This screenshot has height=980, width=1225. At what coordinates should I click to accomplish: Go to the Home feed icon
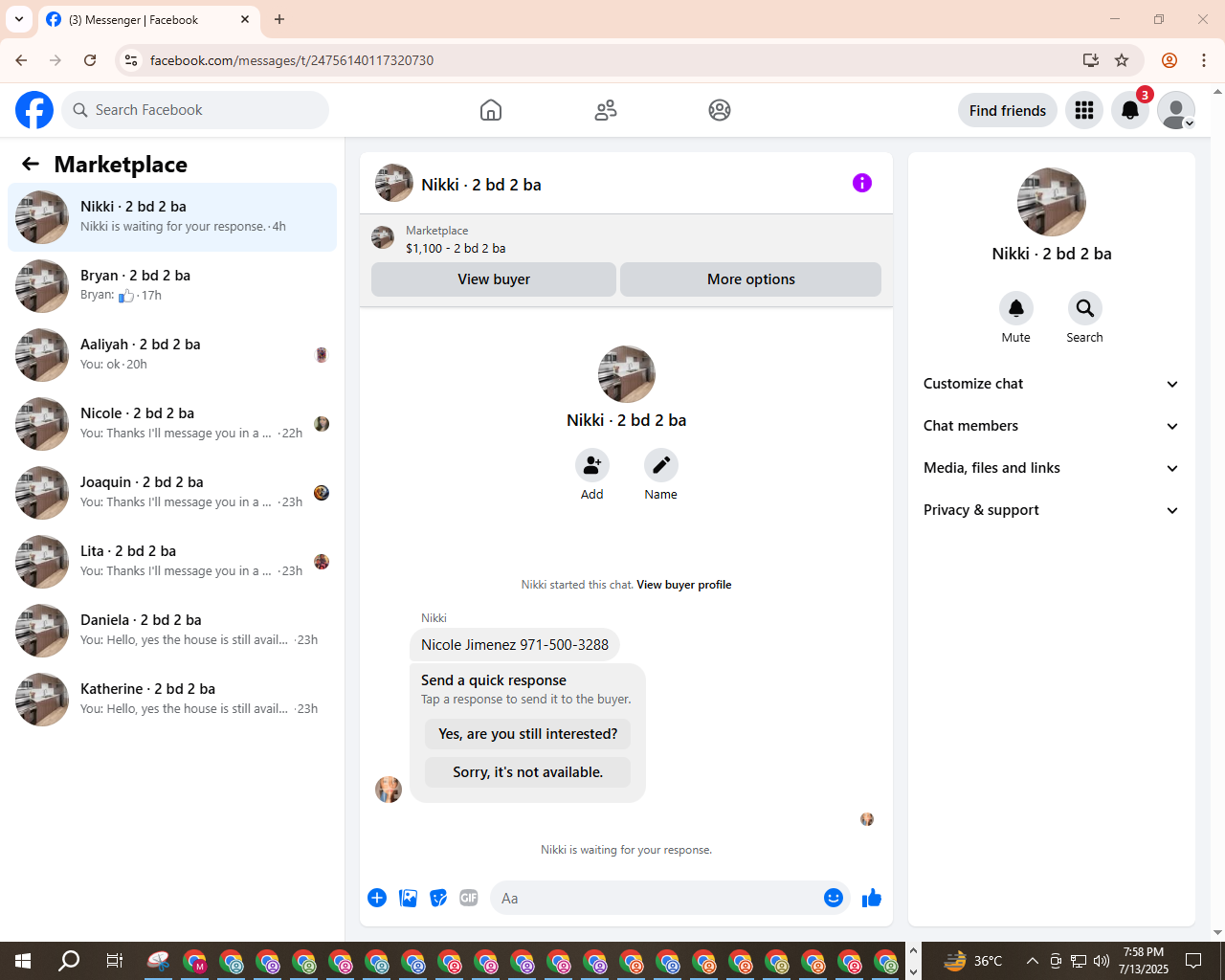(491, 110)
